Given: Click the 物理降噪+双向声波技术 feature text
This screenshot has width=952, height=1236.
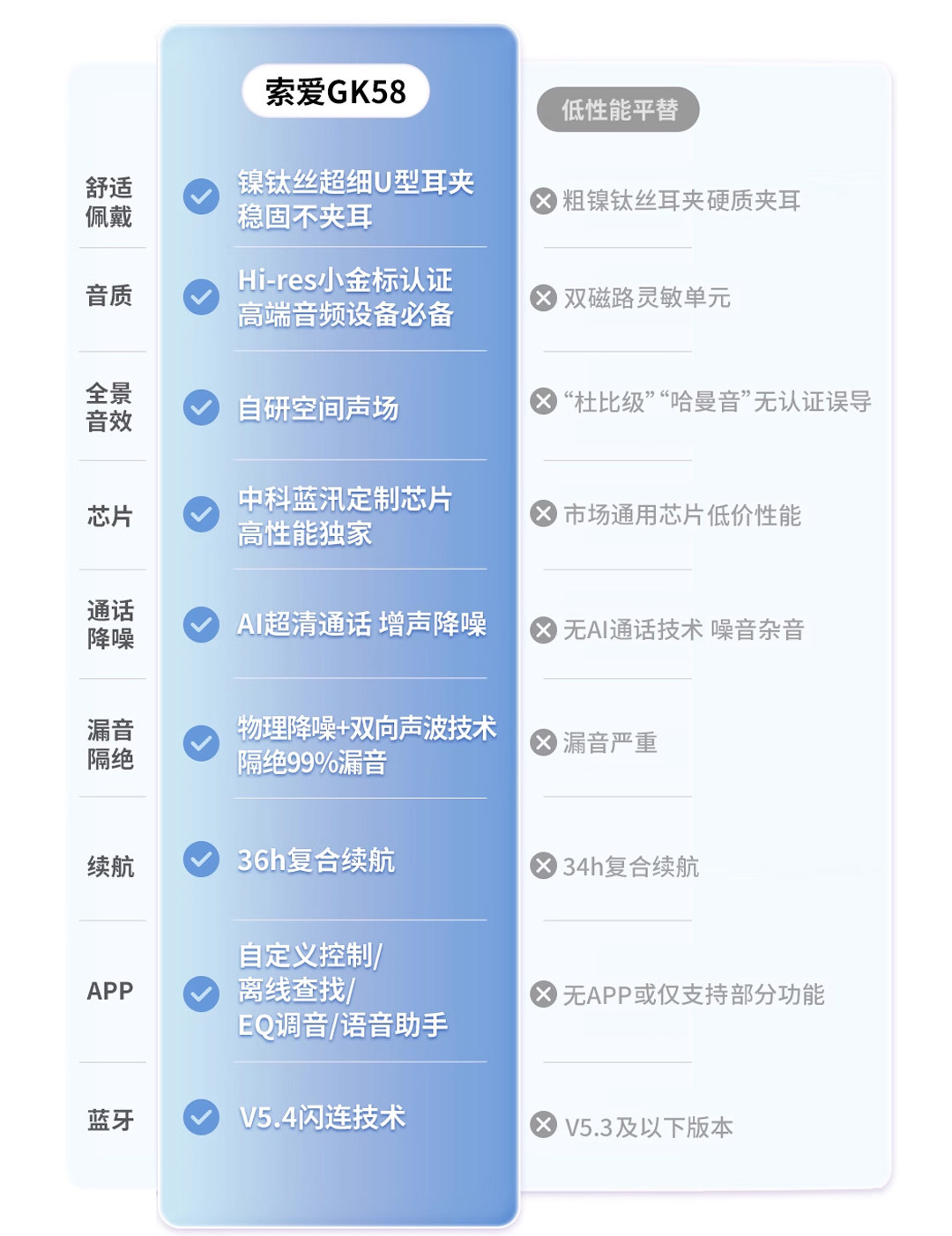Looking at the screenshot, I should (367, 728).
